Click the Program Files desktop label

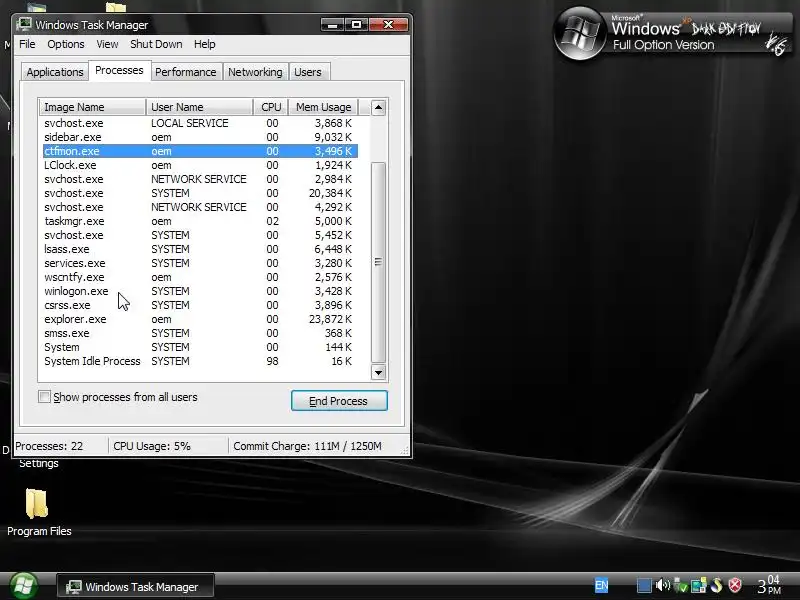(x=39, y=531)
